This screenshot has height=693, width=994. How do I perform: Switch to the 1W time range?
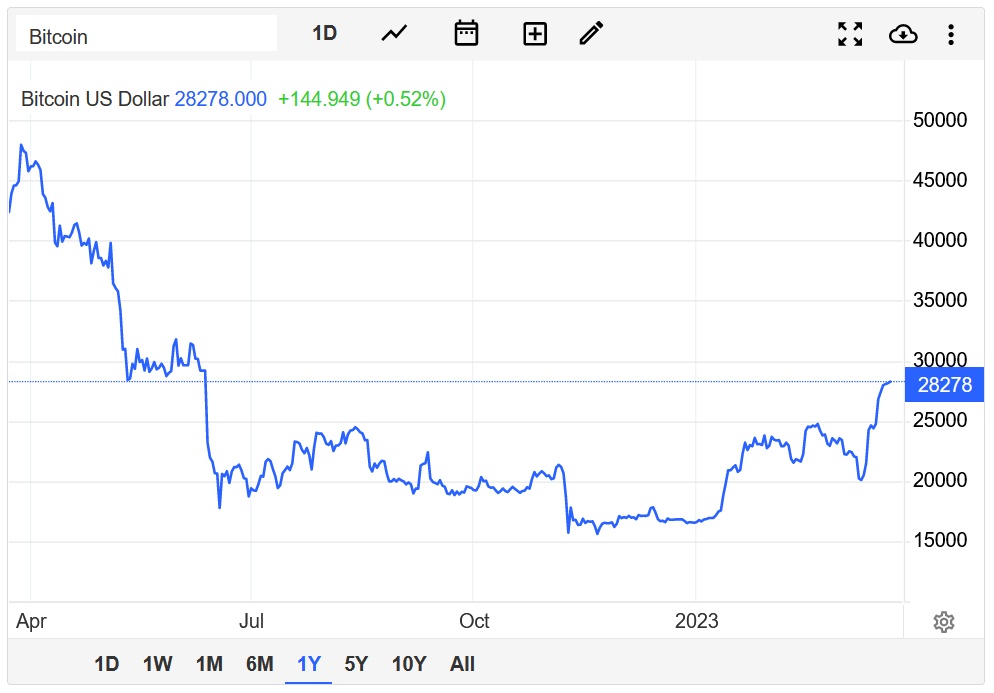pyautogui.click(x=157, y=664)
